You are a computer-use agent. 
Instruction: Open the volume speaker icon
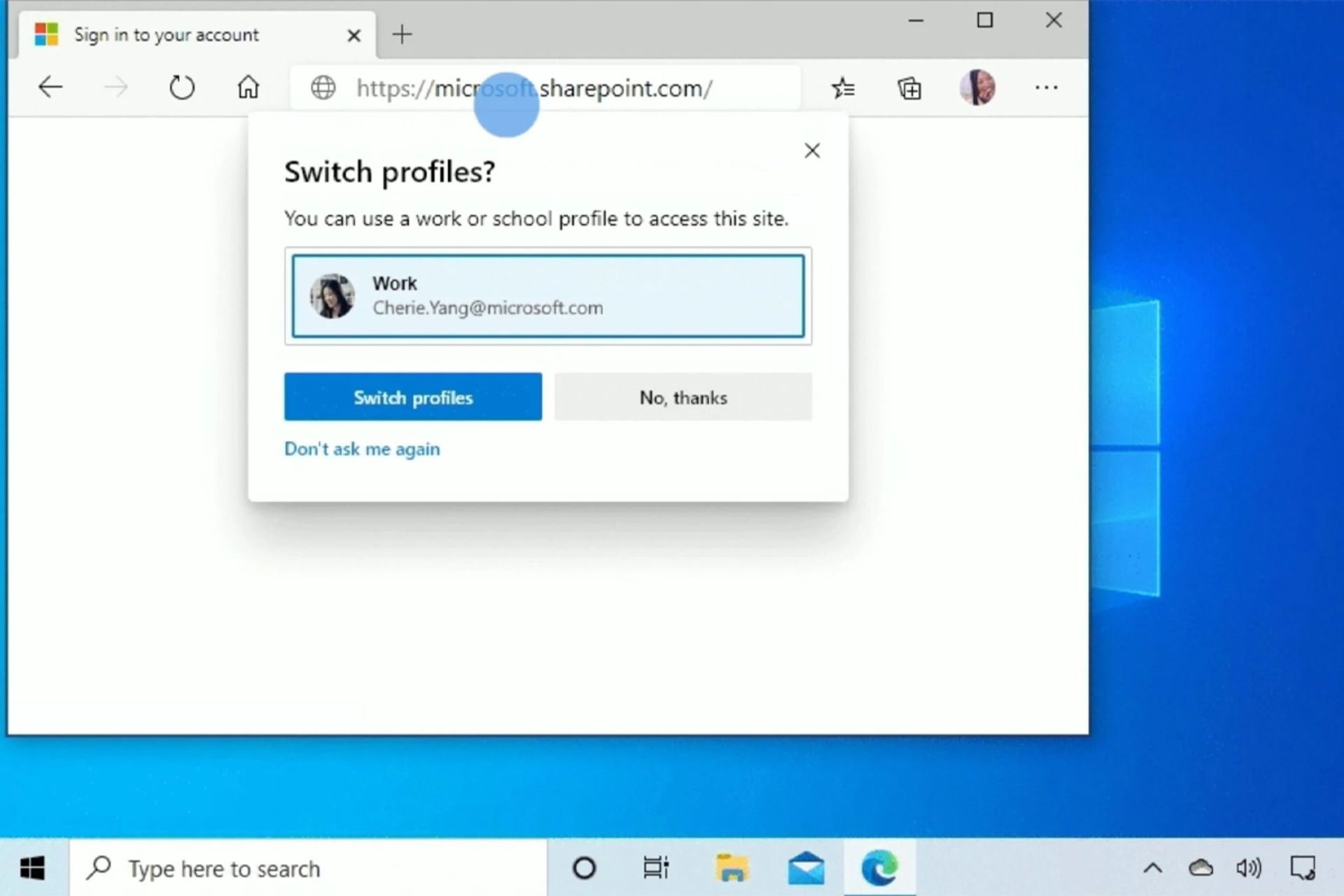coord(1249,869)
